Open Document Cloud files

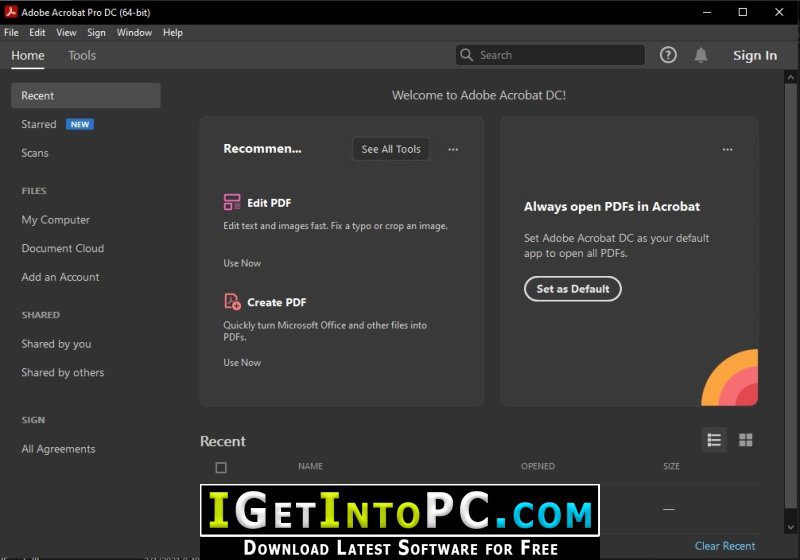point(63,248)
